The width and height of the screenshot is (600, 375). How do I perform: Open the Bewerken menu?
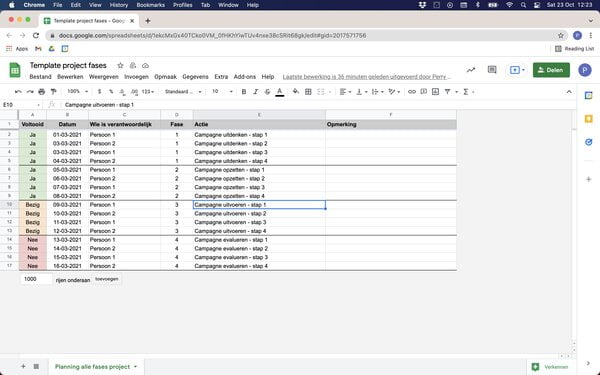coord(70,77)
